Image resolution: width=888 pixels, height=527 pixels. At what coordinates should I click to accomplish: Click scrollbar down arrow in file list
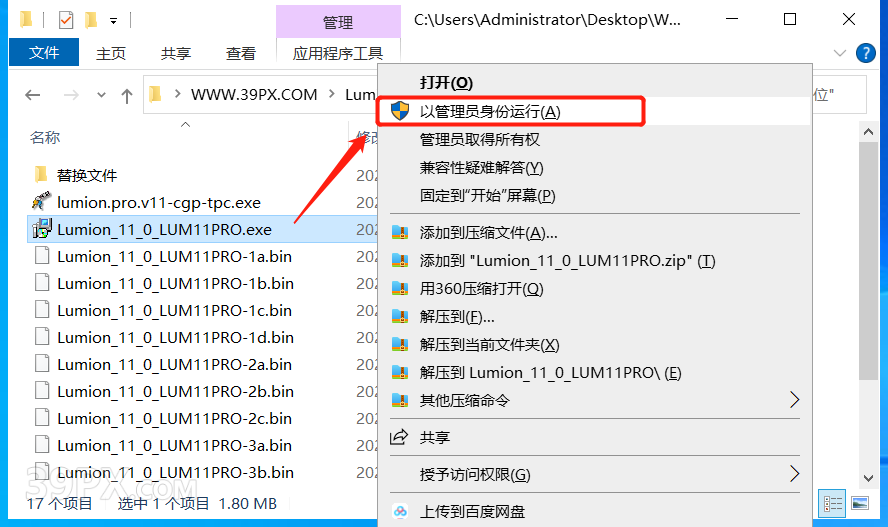click(868, 478)
